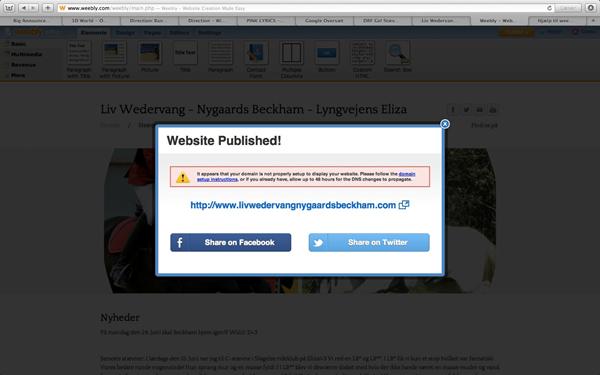Expand the Revenue elements category
This screenshot has height=375, width=600.
tap(23, 65)
